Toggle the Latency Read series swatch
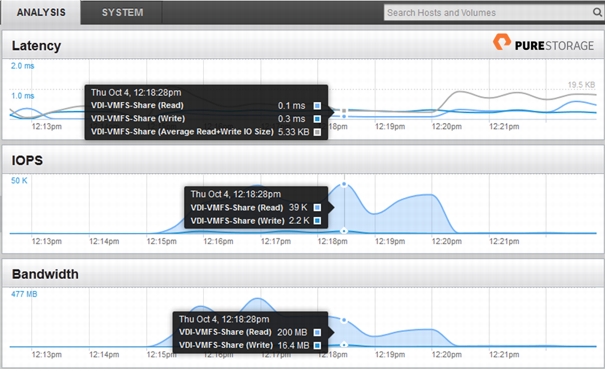 point(317,106)
